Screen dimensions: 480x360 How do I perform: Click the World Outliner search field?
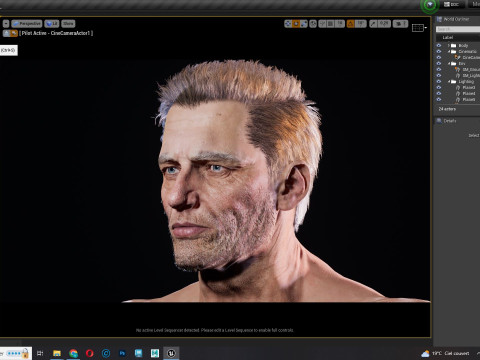458,29
